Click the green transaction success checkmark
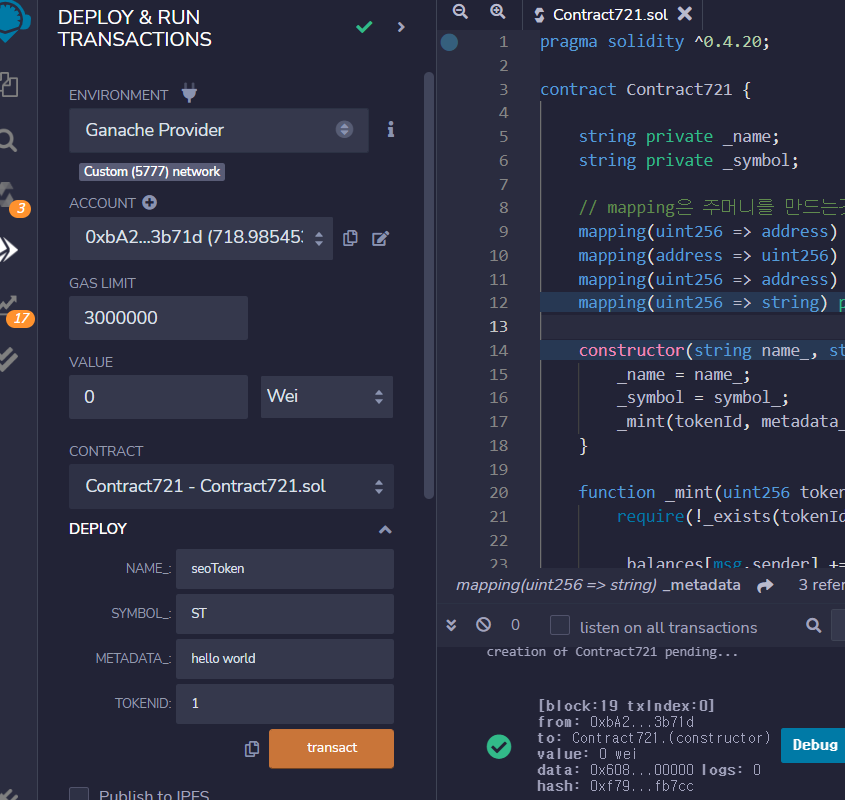The height and width of the screenshot is (800, 845). (499, 747)
